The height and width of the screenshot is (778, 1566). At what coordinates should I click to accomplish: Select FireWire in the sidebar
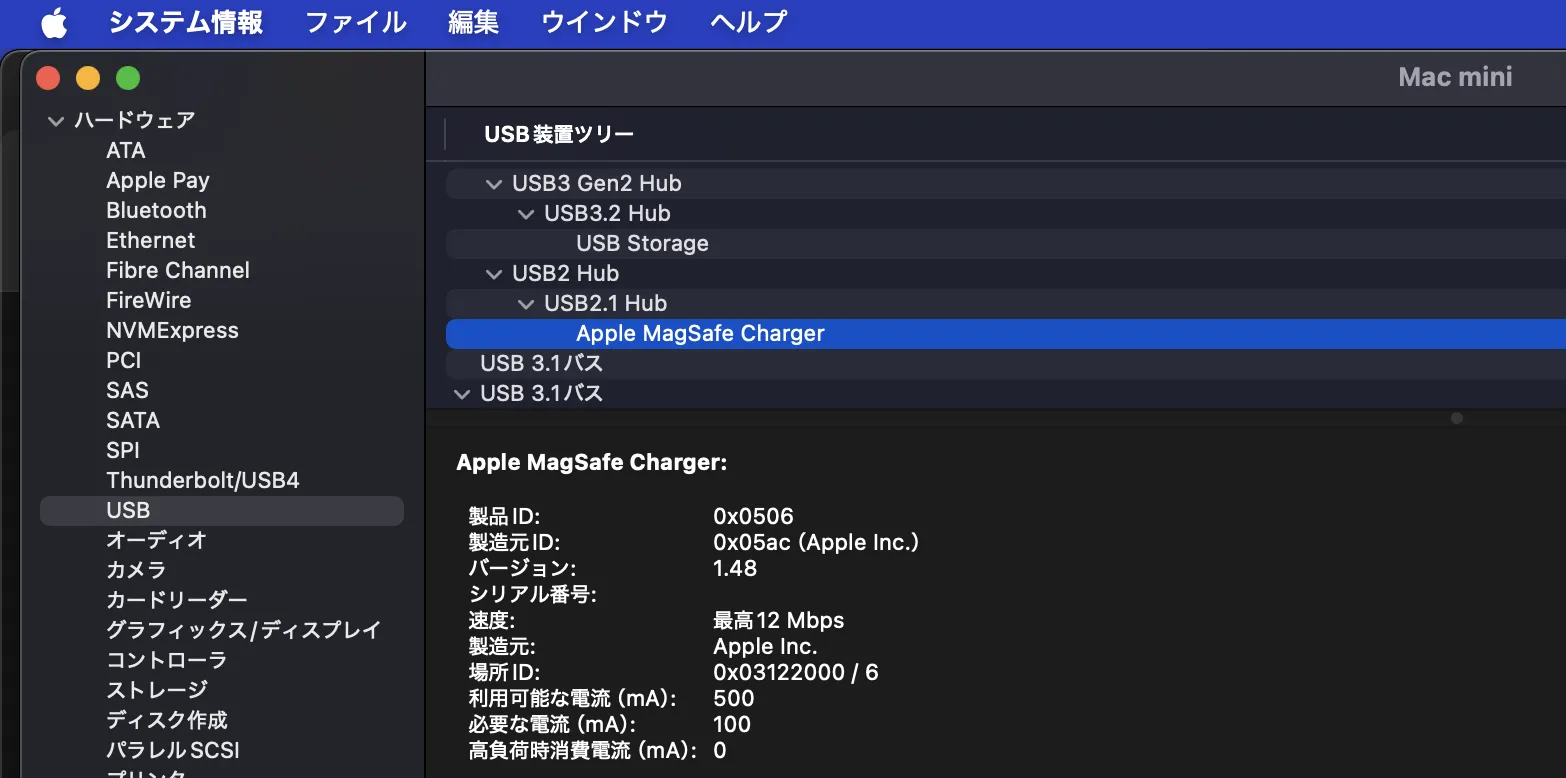click(149, 300)
